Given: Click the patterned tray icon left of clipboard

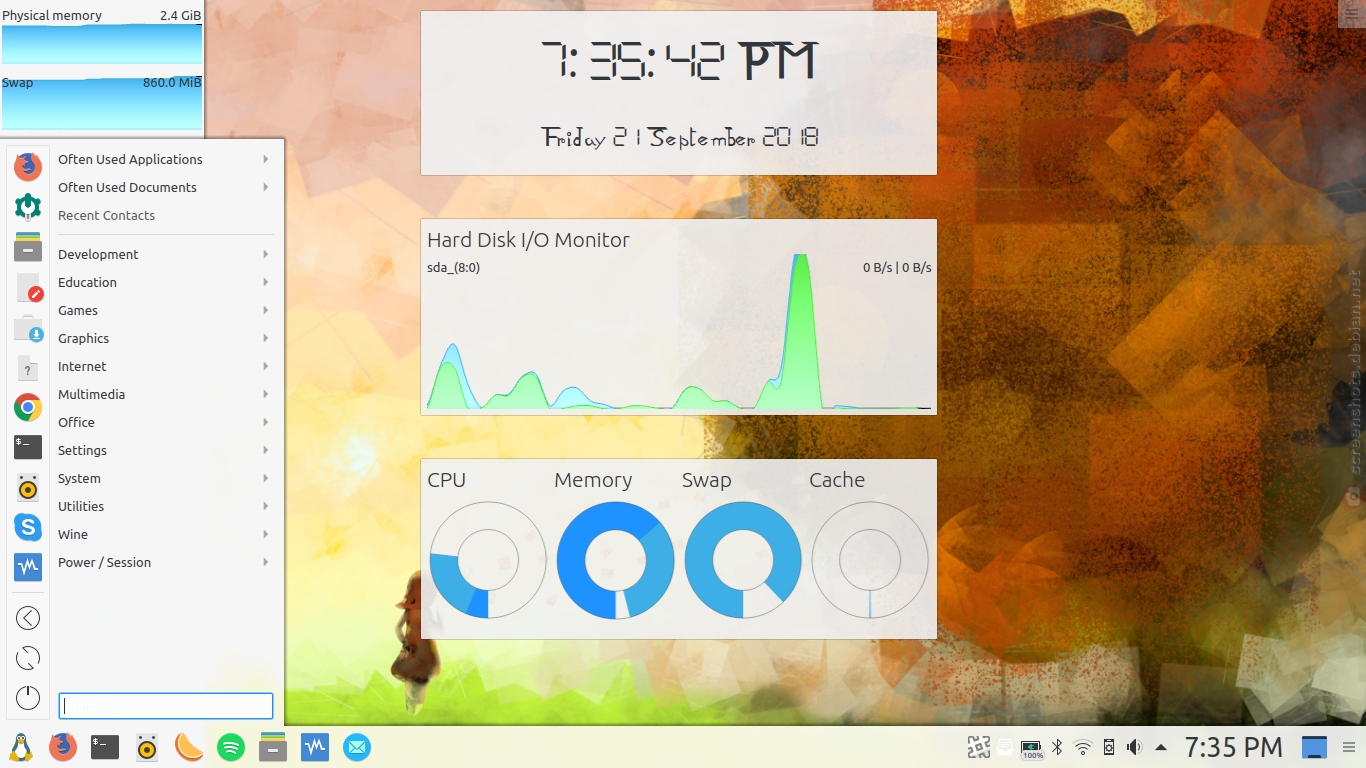Looking at the screenshot, I should coord(978,747).
